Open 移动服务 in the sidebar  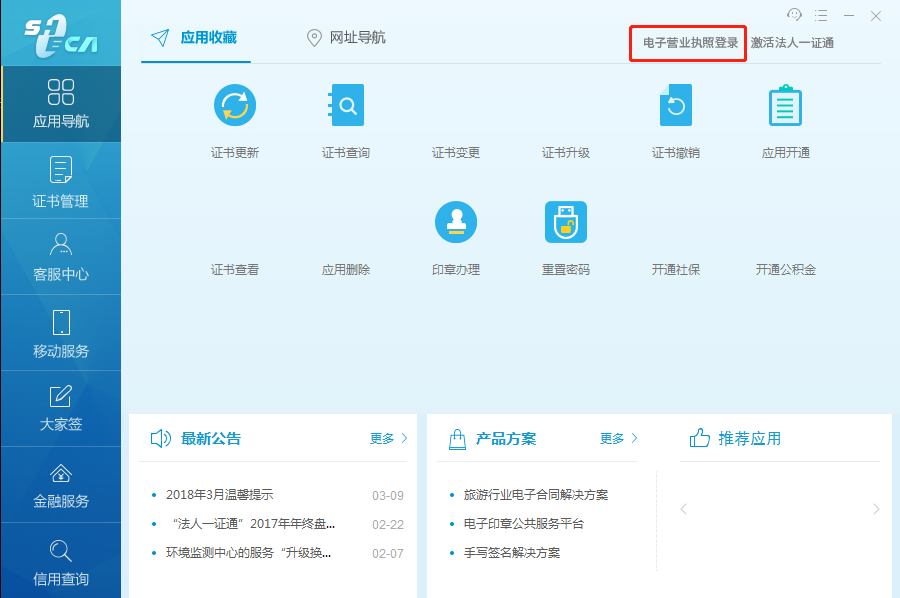pyautogui.click(x=61, y=333)
